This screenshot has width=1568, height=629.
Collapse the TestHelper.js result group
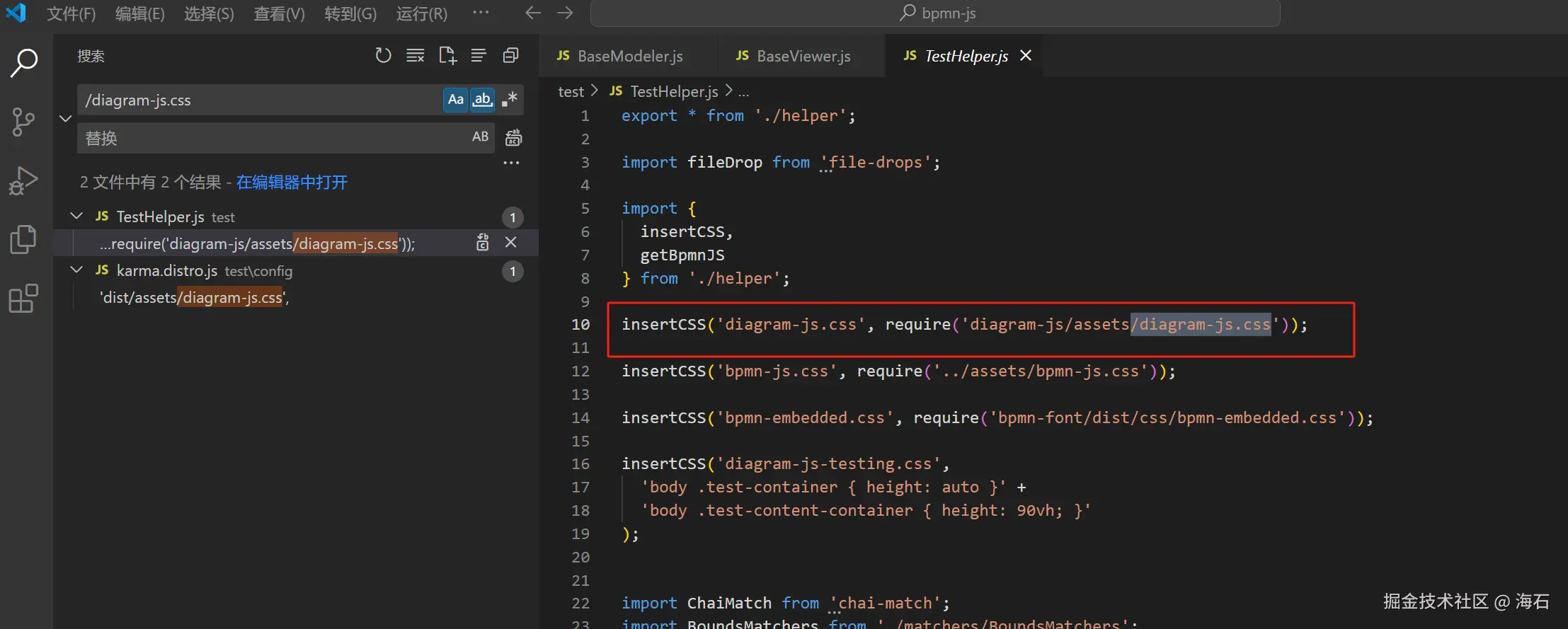76,216
